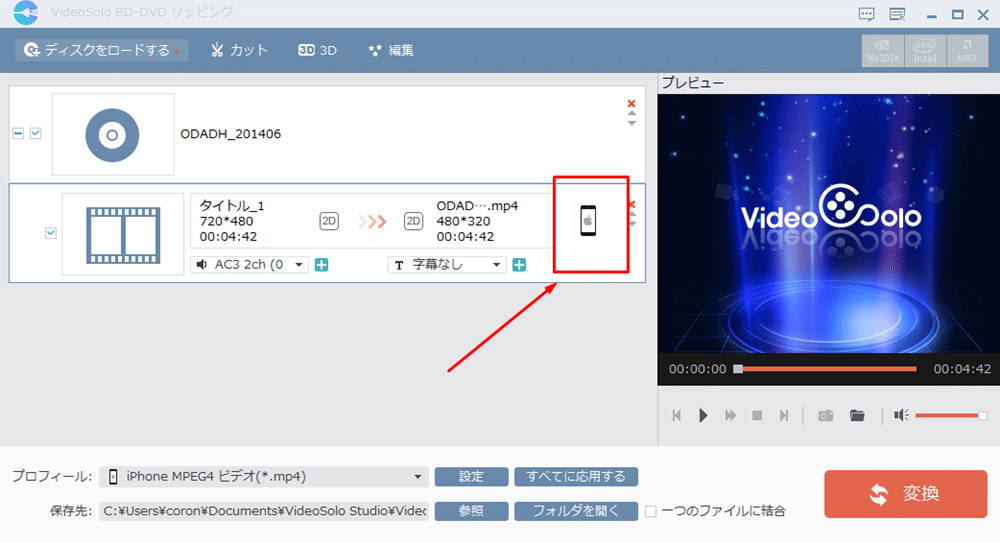This screenshot has width=1000, height=543.
Task: Stop the preview playback
Action: tap(757, 415)
